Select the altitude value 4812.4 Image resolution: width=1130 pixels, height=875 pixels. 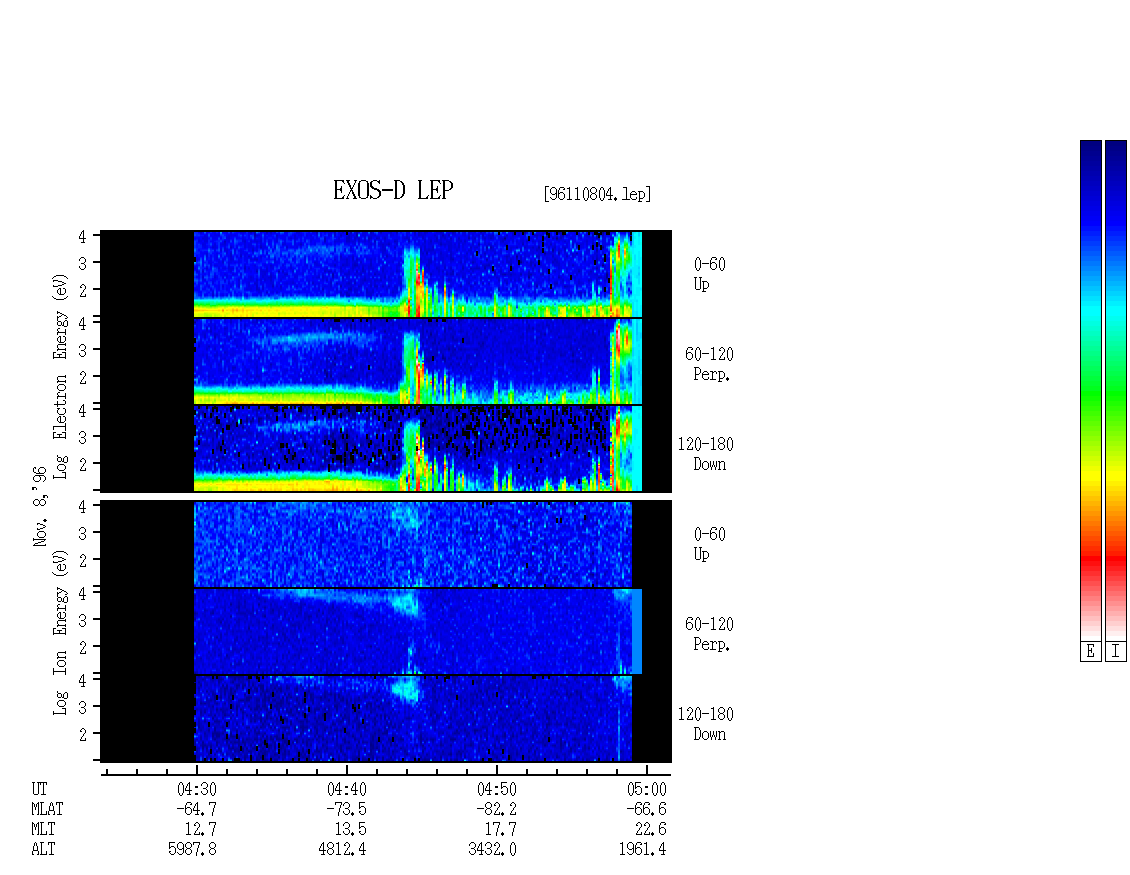342,849
